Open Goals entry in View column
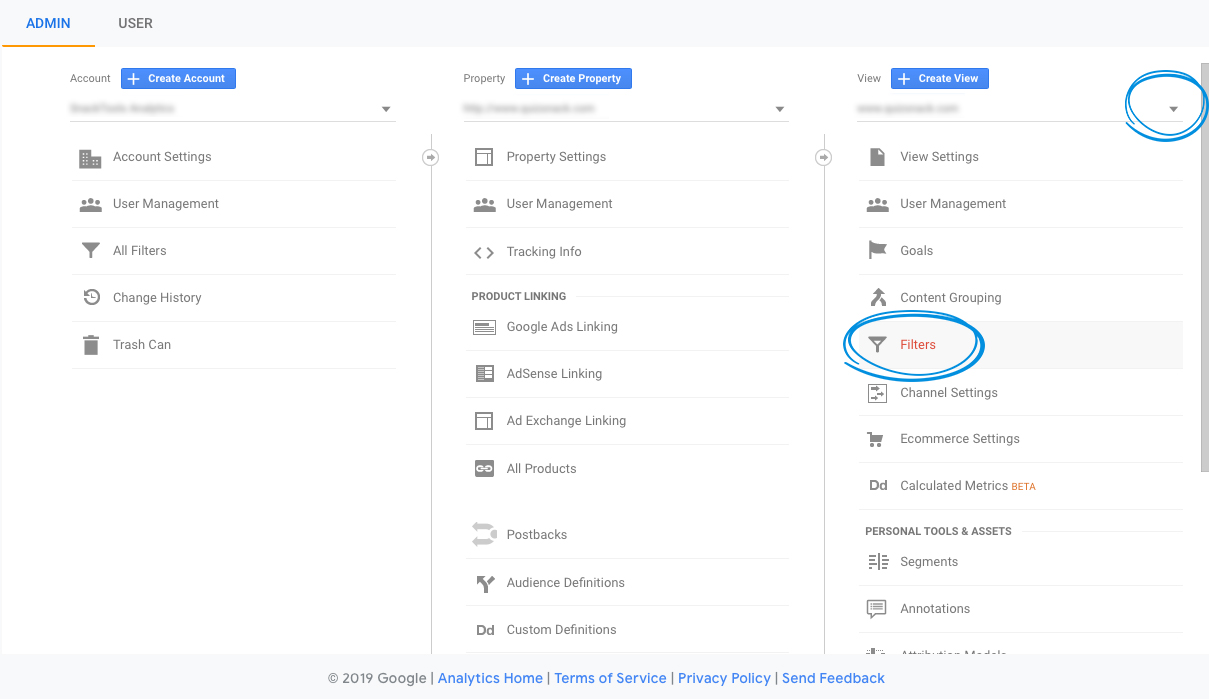The height and width of the screenshot is (699, 1209). coord(916,251)
